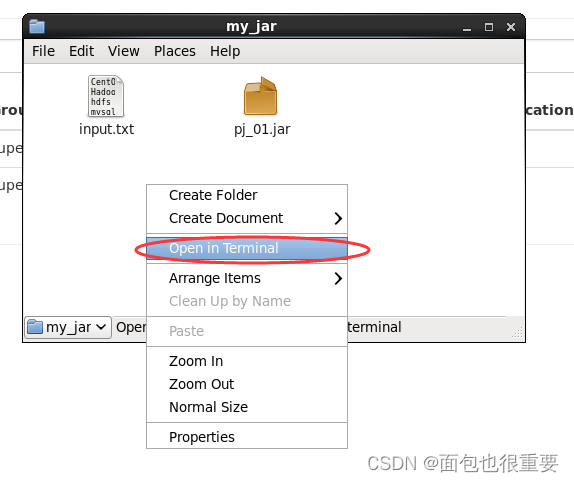574x482 pixels.
Task: Open the Places menu
Action: pos(175,51)
